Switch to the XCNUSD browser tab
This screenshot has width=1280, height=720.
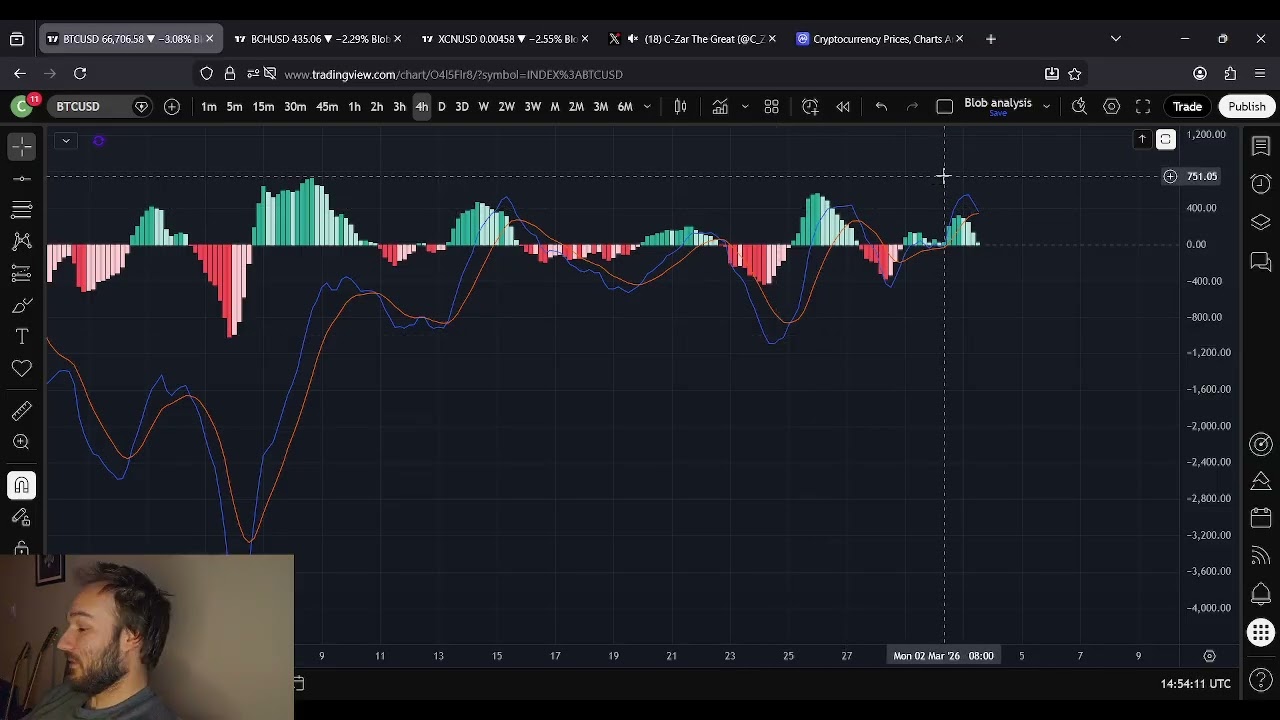coord(506,39)
